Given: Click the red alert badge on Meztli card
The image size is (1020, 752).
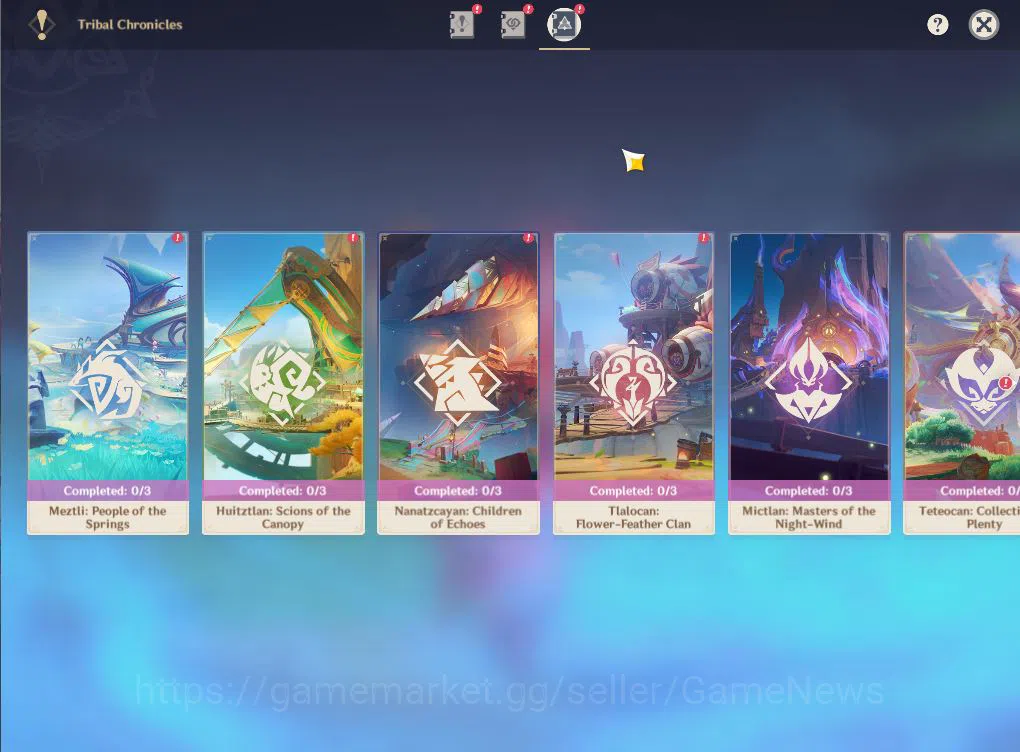Looking at the screenshot, I should point(178,238).
